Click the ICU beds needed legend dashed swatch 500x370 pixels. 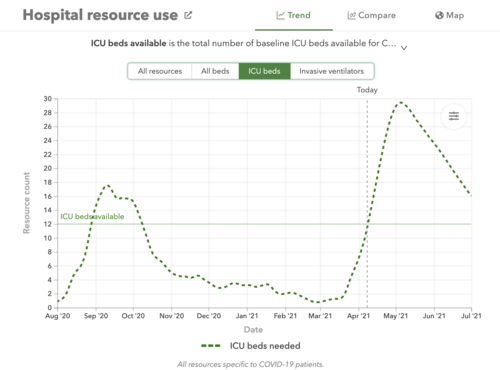tap(211, 346)
